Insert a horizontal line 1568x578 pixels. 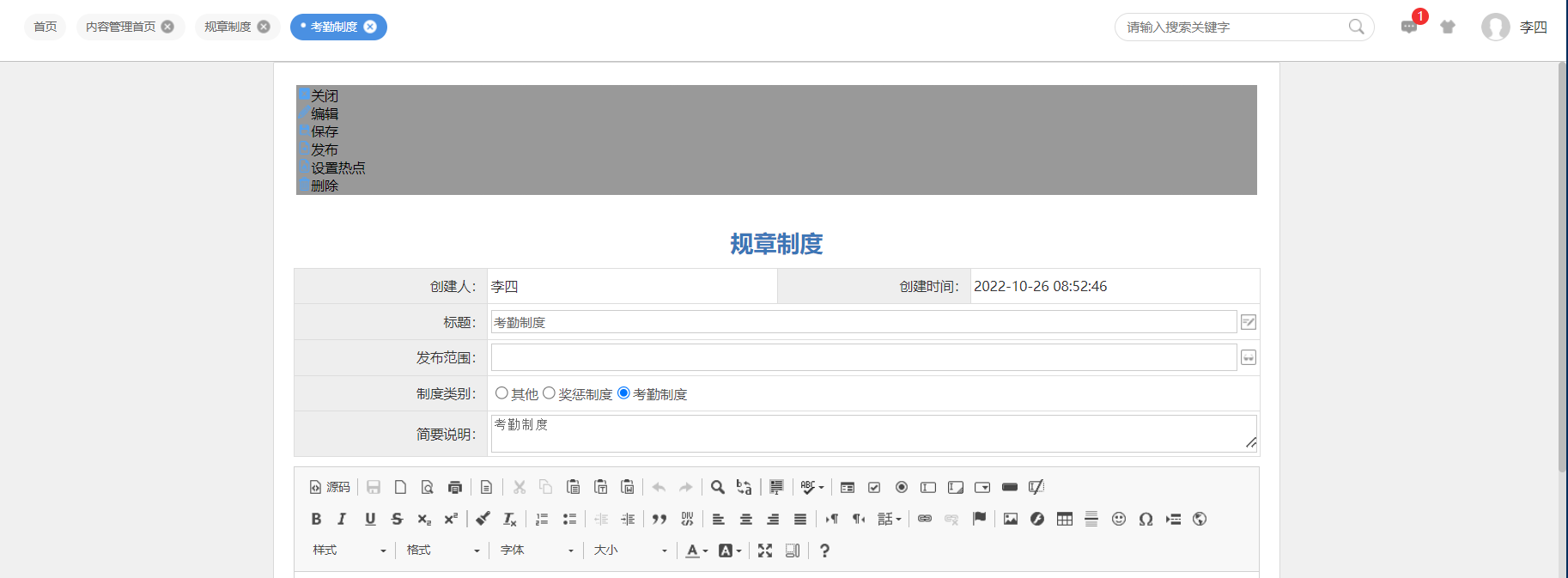click(x=1091, y=519)
